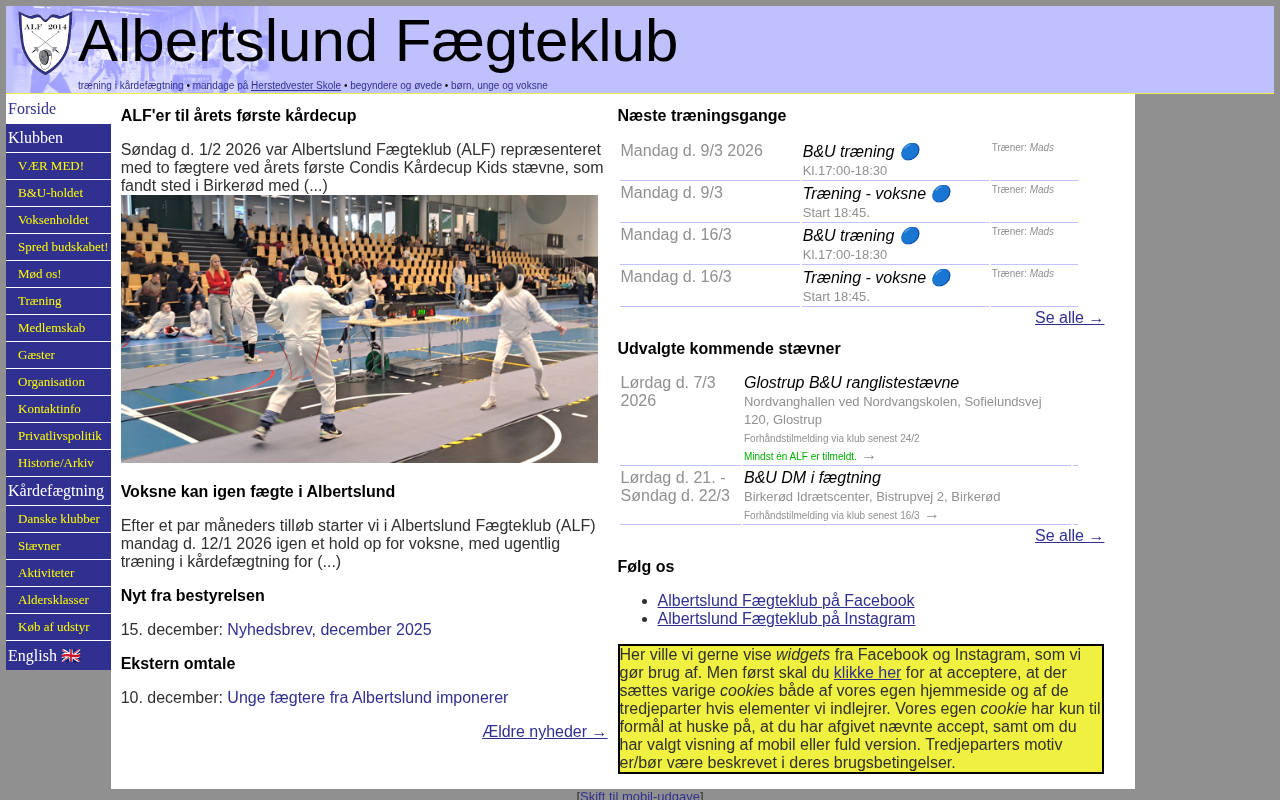Open Aldersklasser menu item
This screenshot has width=1280, height=800.
pyautogui.click(x=58, y=600)
